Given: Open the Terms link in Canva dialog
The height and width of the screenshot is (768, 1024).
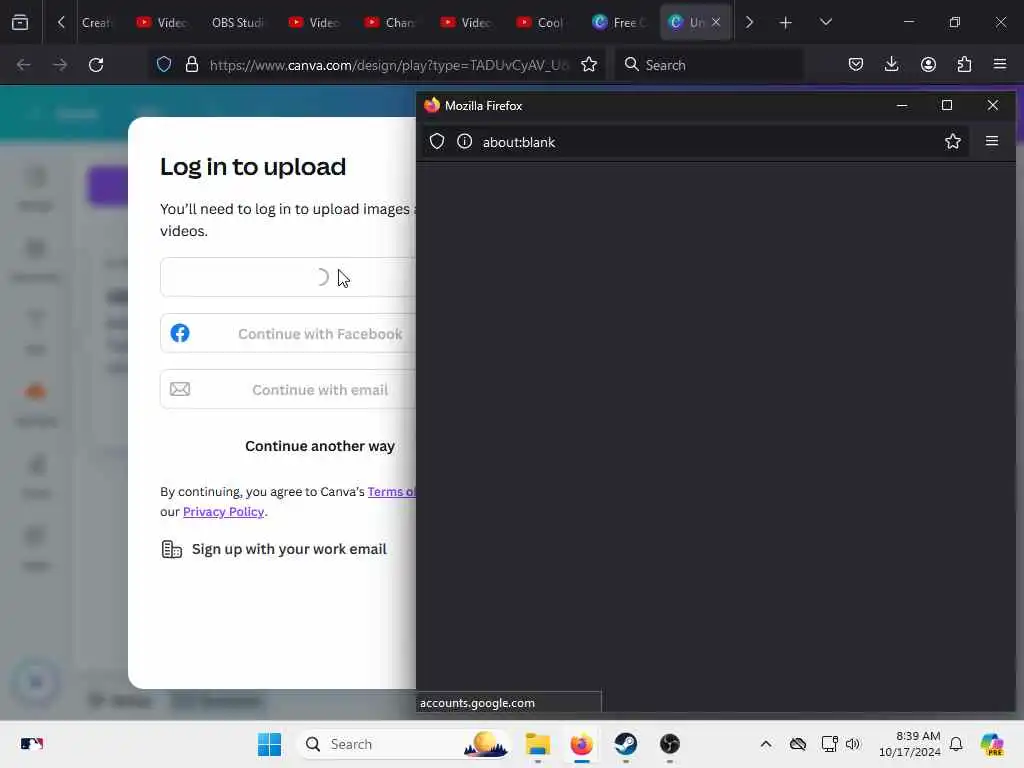Looking at the screenshot, I should 391,492.
